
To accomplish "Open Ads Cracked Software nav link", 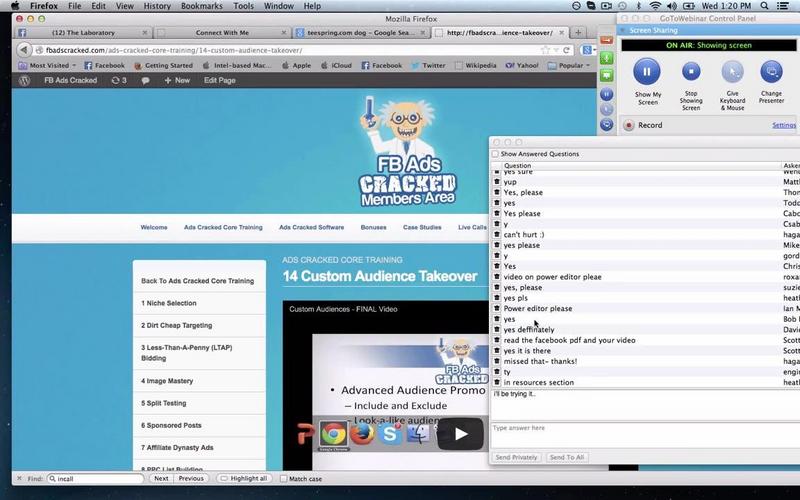I will [x=311, y=228].
